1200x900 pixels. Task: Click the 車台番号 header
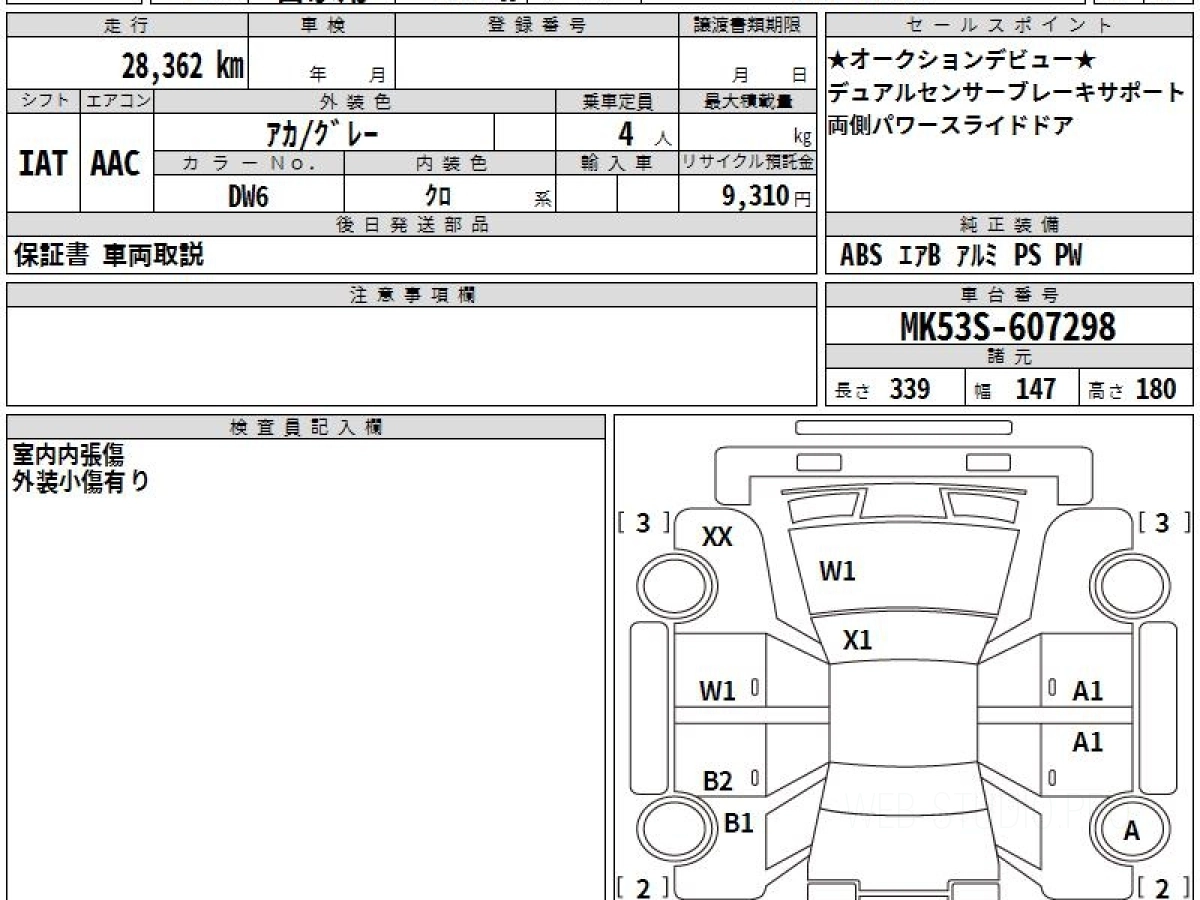(1010, 295)
